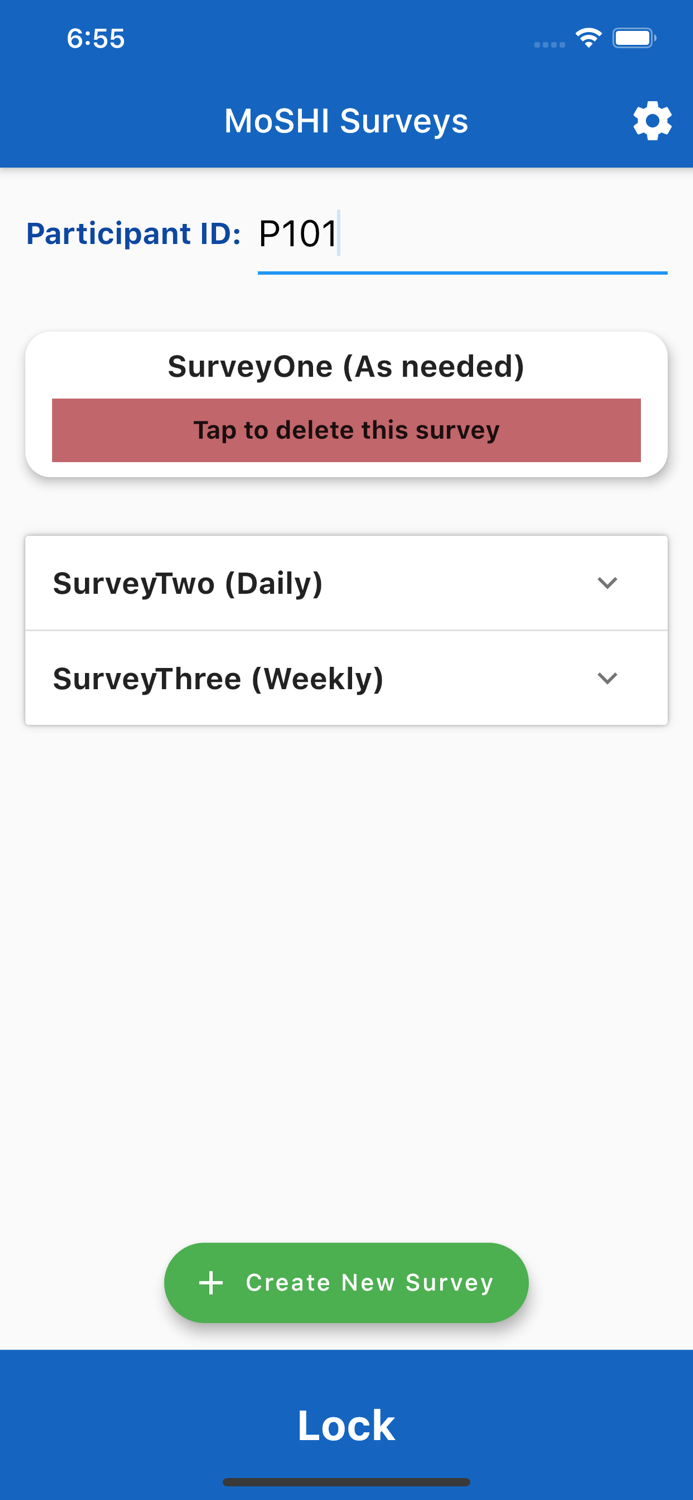Image resolution: width=693 pixels, height=1500 pixels.
Task: Tap the chevron next to SurveyThree (Weekly)
Action: pyautogui.click(x=607, y=678)
